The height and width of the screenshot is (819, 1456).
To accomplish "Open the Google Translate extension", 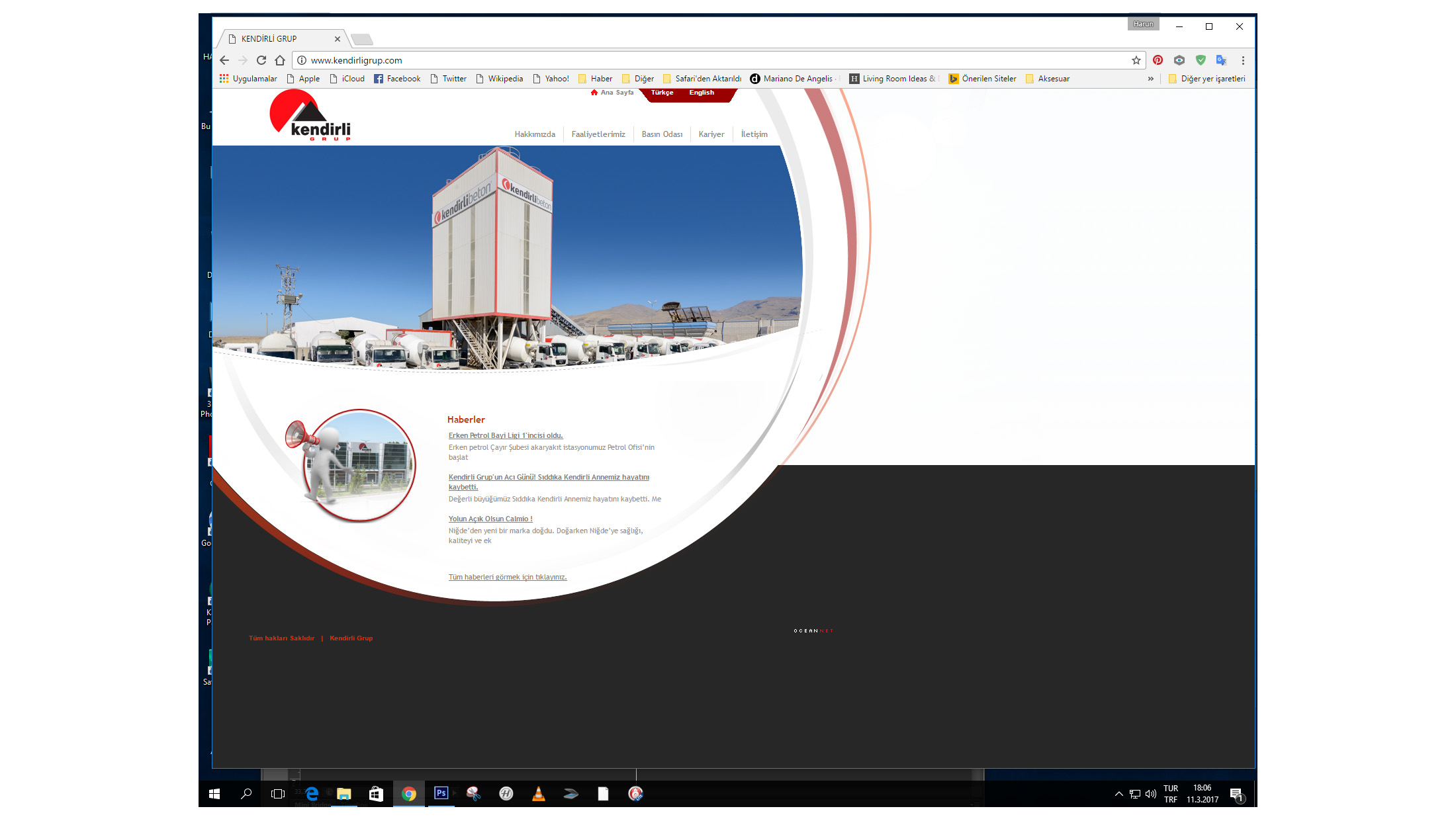I will point(1222,60).
